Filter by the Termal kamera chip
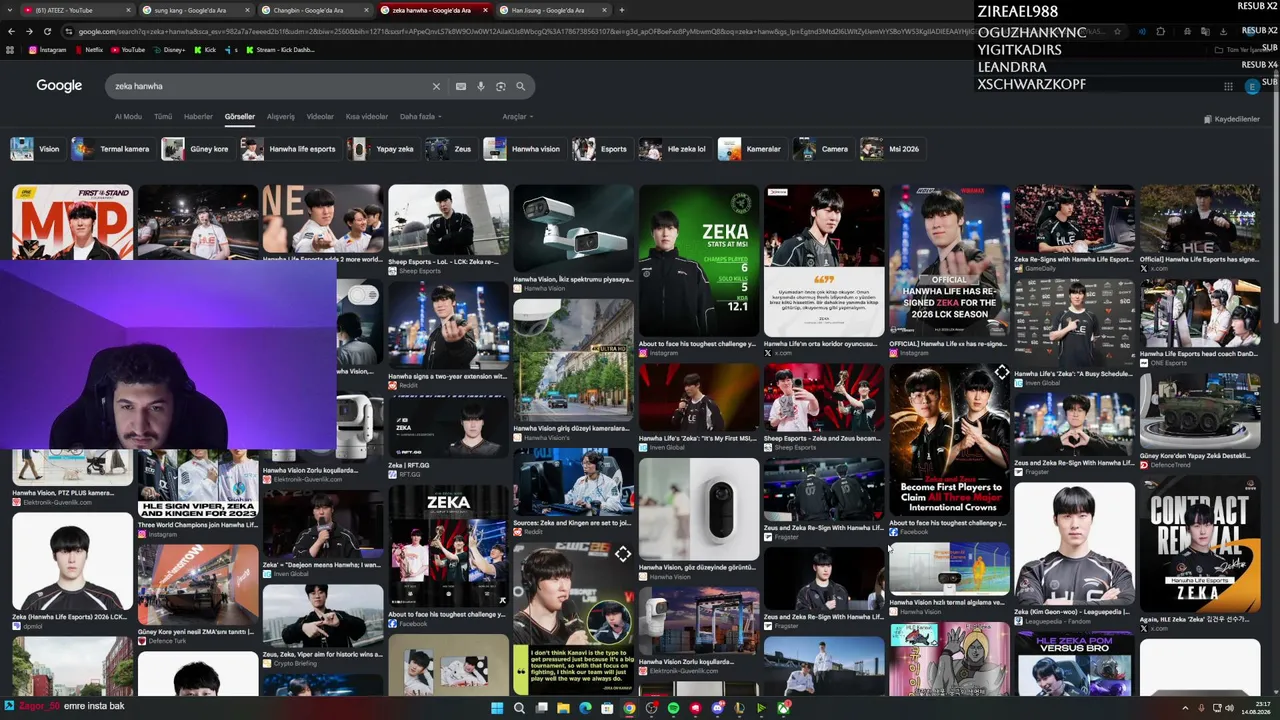Viewport: 1280px width, 720px height. pyautogui.click(x=112, y=149)
